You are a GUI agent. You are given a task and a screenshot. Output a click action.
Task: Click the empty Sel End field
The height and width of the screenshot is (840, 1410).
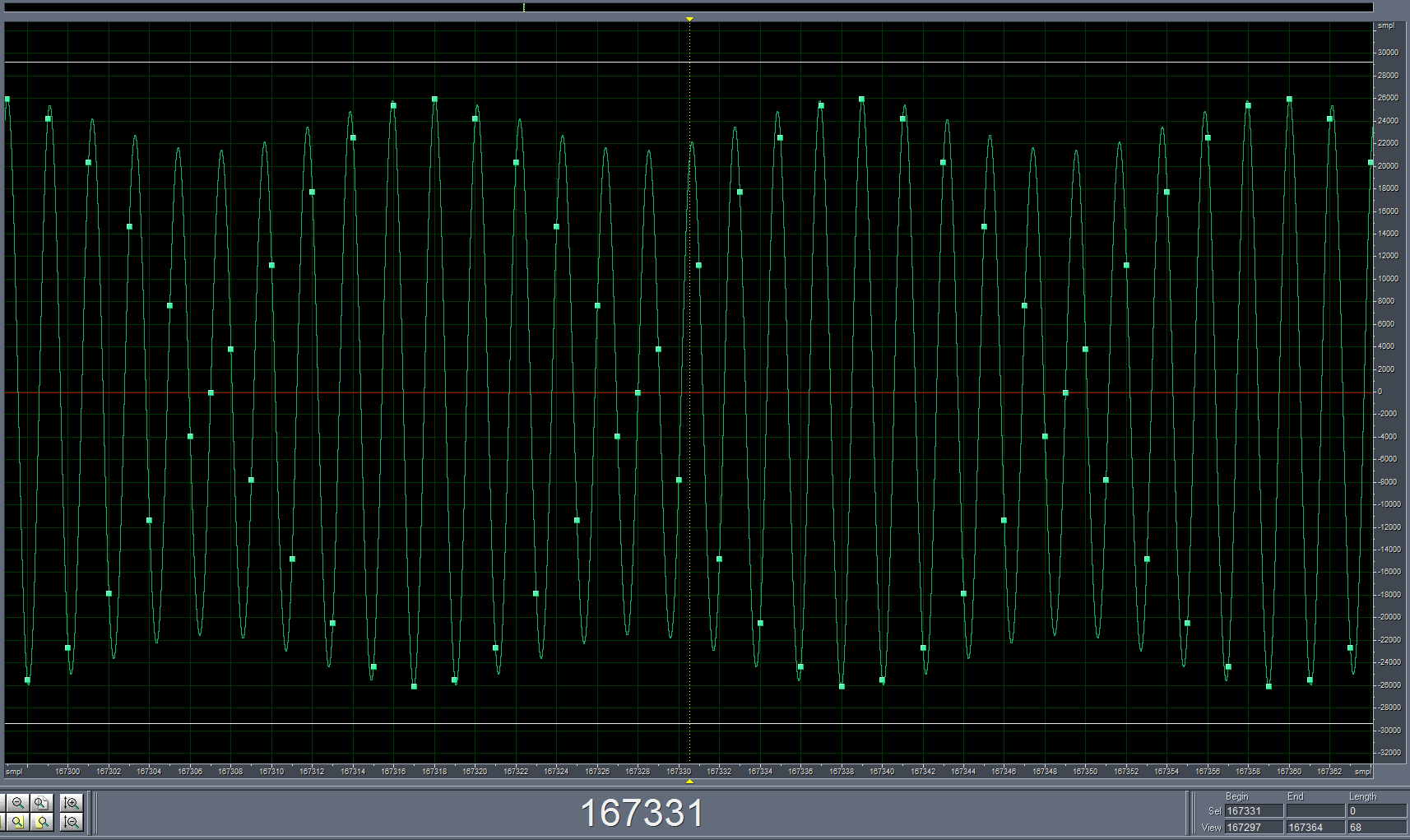point(1316,810)
